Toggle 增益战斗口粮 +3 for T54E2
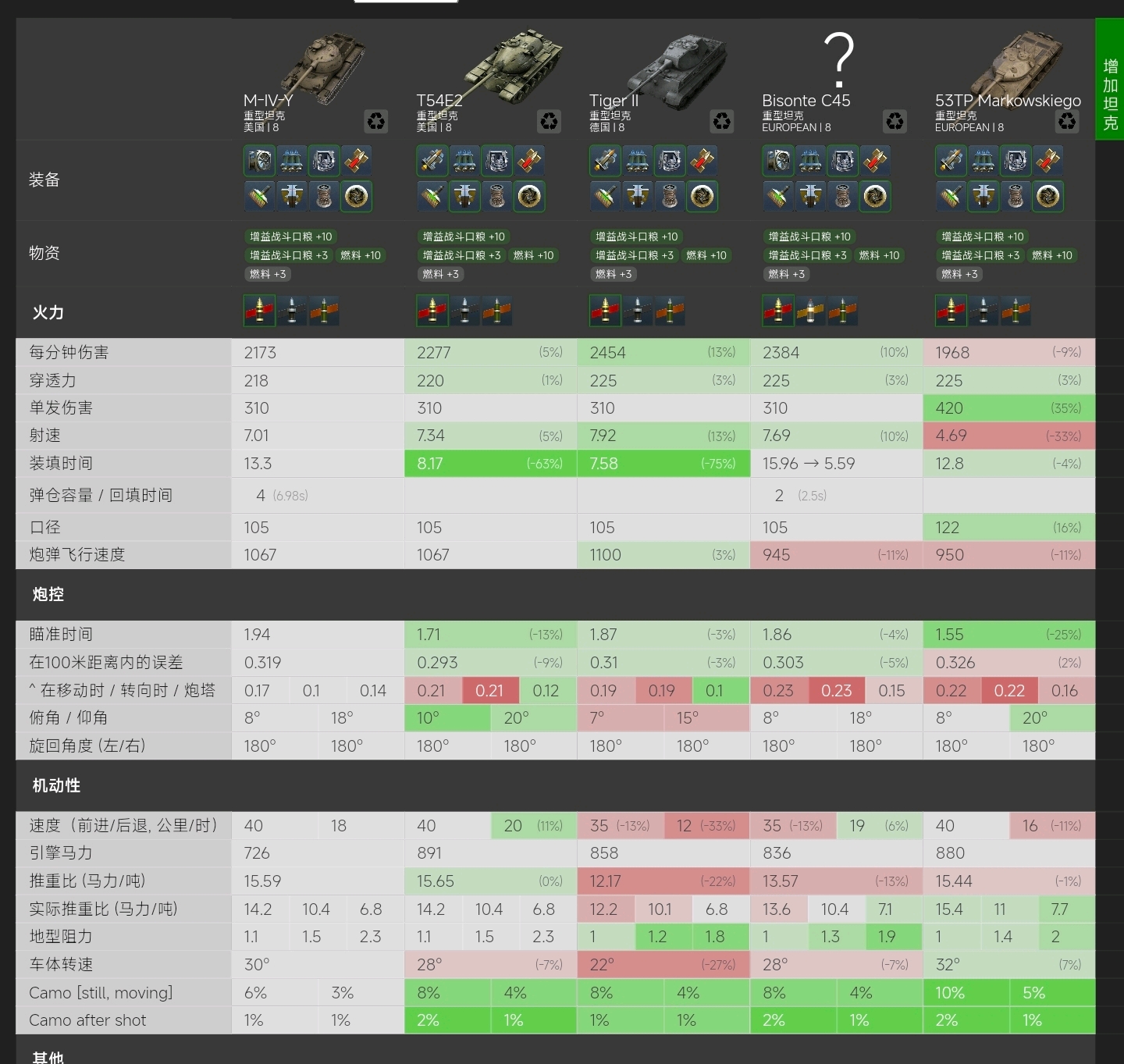Screen dimensions: 1124x1064 point(461,255)
